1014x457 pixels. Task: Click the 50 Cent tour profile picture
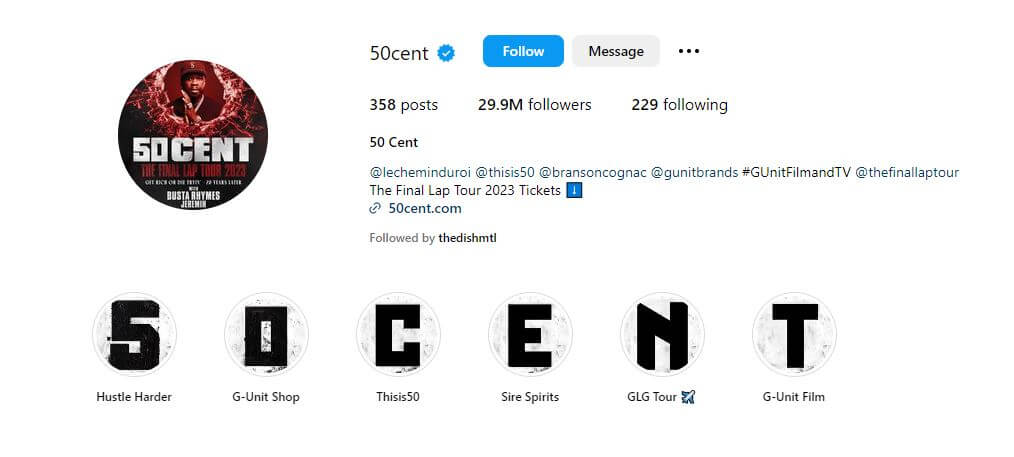pos(193,134)
